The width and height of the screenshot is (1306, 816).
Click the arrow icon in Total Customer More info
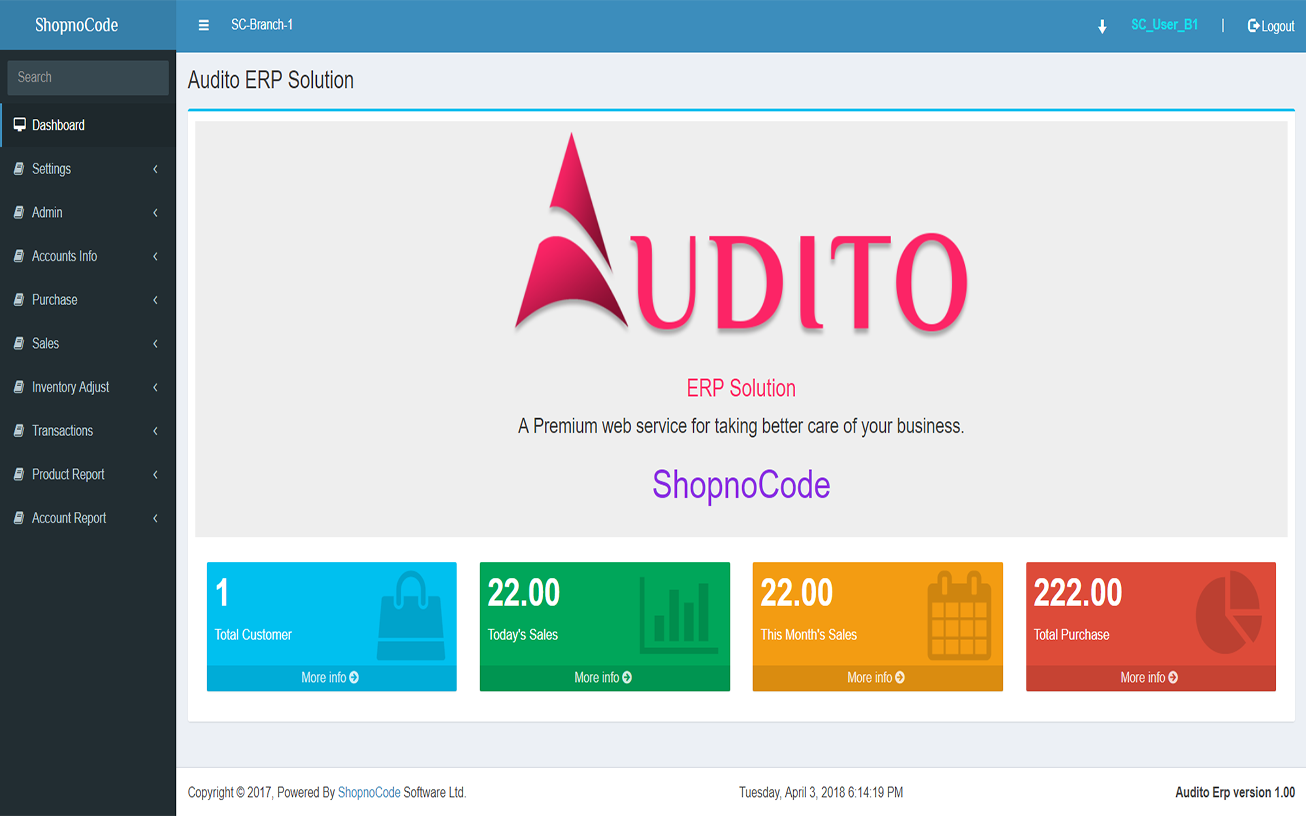coord(354,678)
